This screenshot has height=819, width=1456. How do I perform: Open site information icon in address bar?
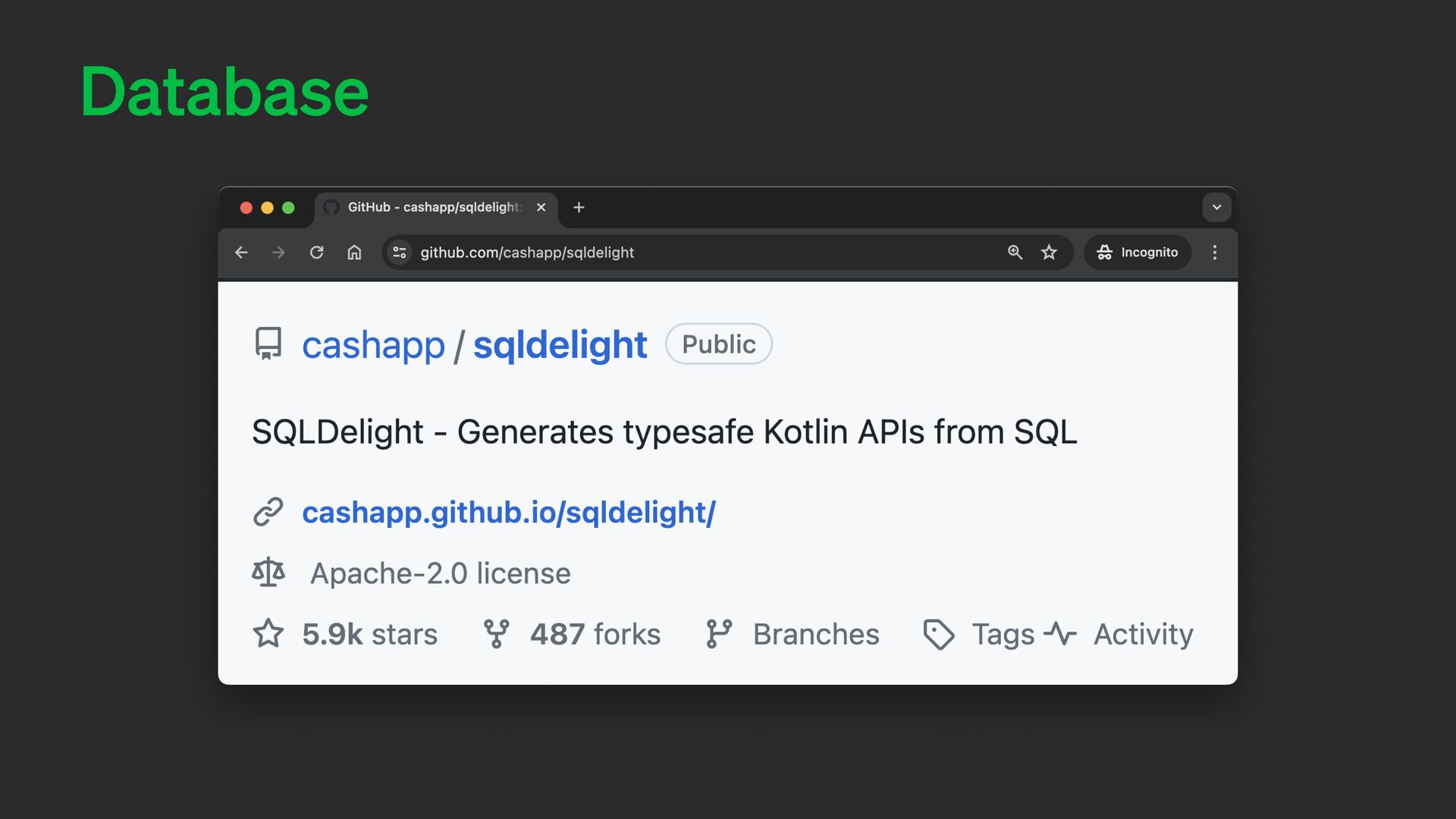coord(400,253)
